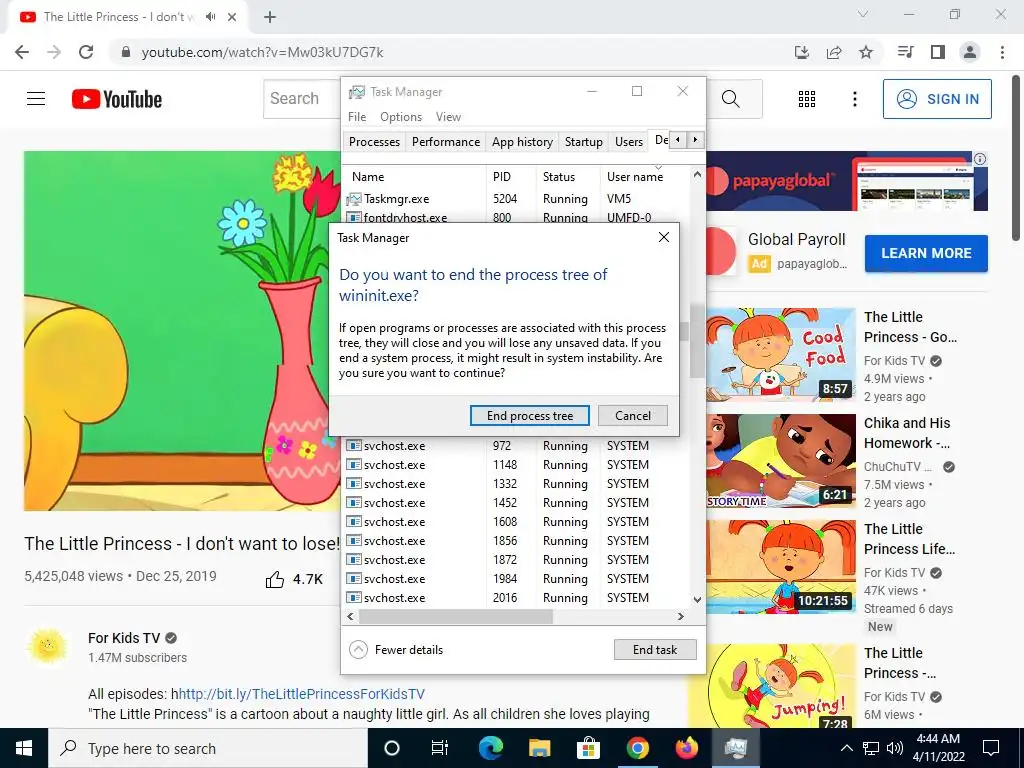Toggle Chrome side panel icon
This screenshot has width=1024, height=768.
(x=938, y=52)
